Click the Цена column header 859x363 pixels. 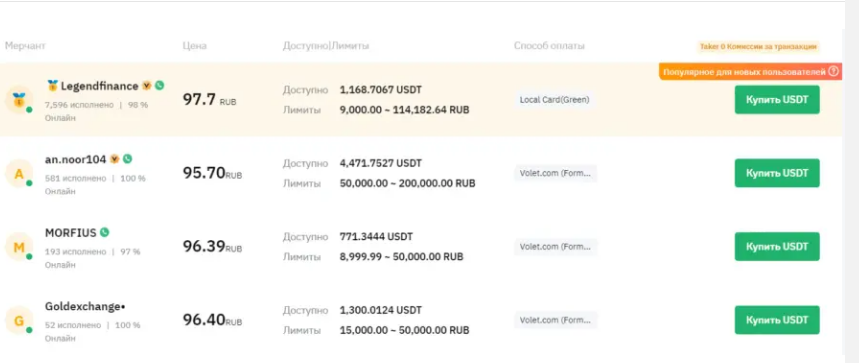point(194,46)
